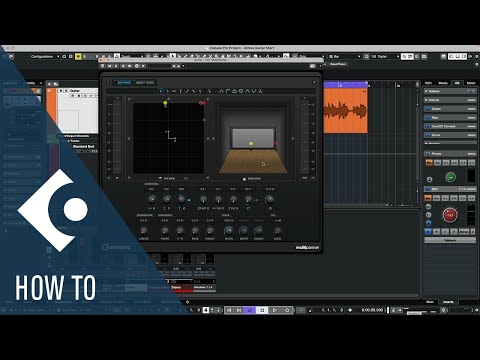
Task: Toggle the Rear View checkbox
Action: coord(244,179)
